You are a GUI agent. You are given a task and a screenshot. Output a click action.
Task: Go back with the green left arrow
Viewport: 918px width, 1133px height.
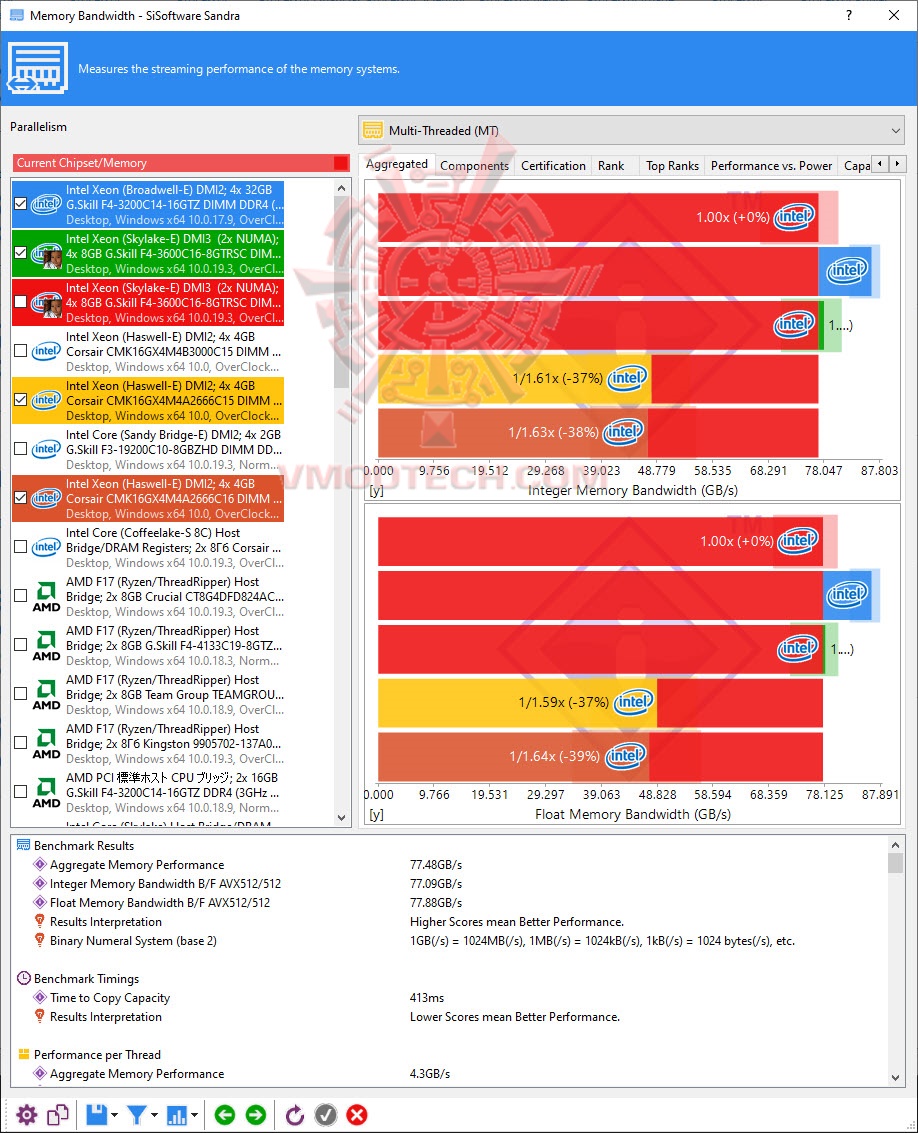pos(225,1115)
